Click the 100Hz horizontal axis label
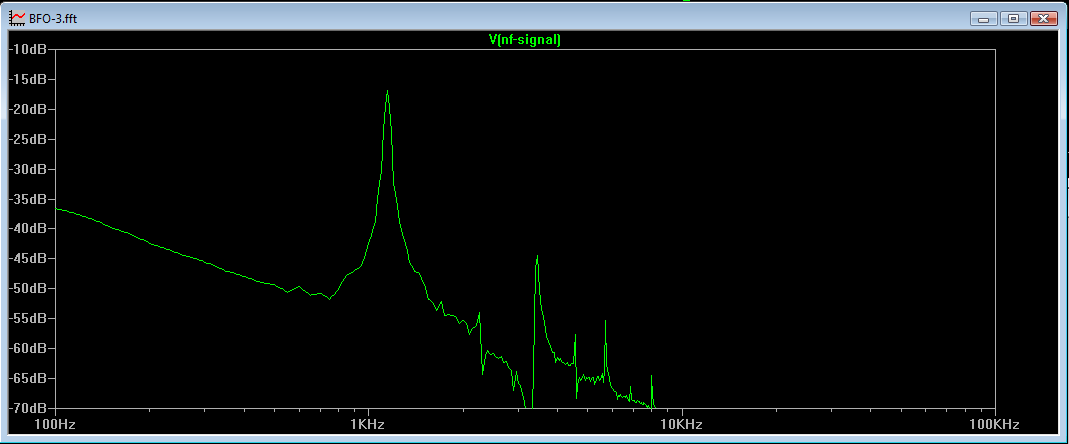Image resolution: width=1069 pixels, height=444 pixels. tap(55, 424)
